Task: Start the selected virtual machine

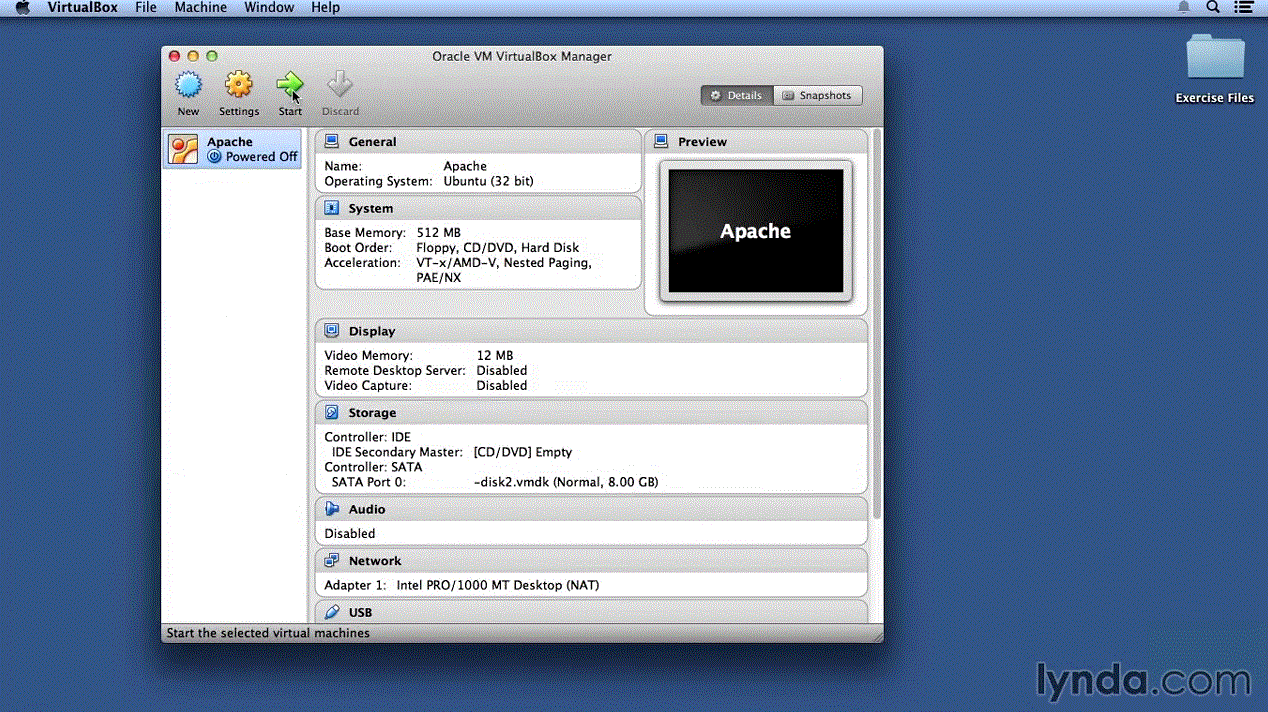Action: pos(290,86)
